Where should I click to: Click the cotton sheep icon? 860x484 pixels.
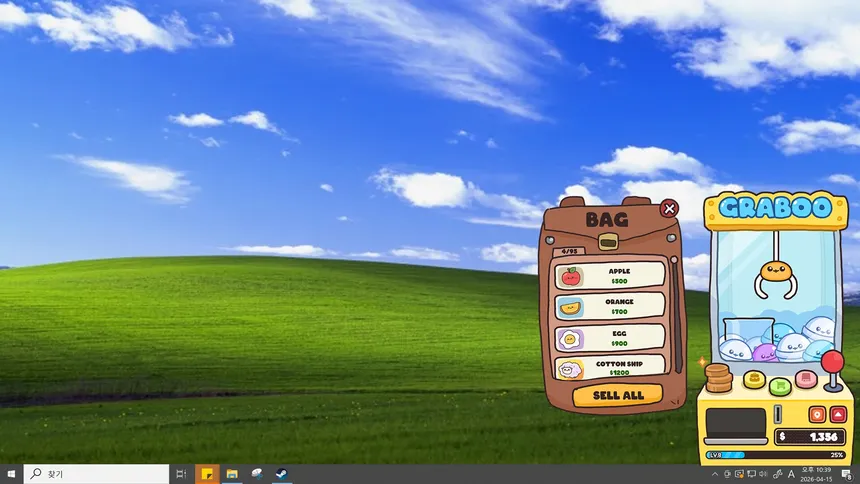pyautogui.click(x=570, y=369)
